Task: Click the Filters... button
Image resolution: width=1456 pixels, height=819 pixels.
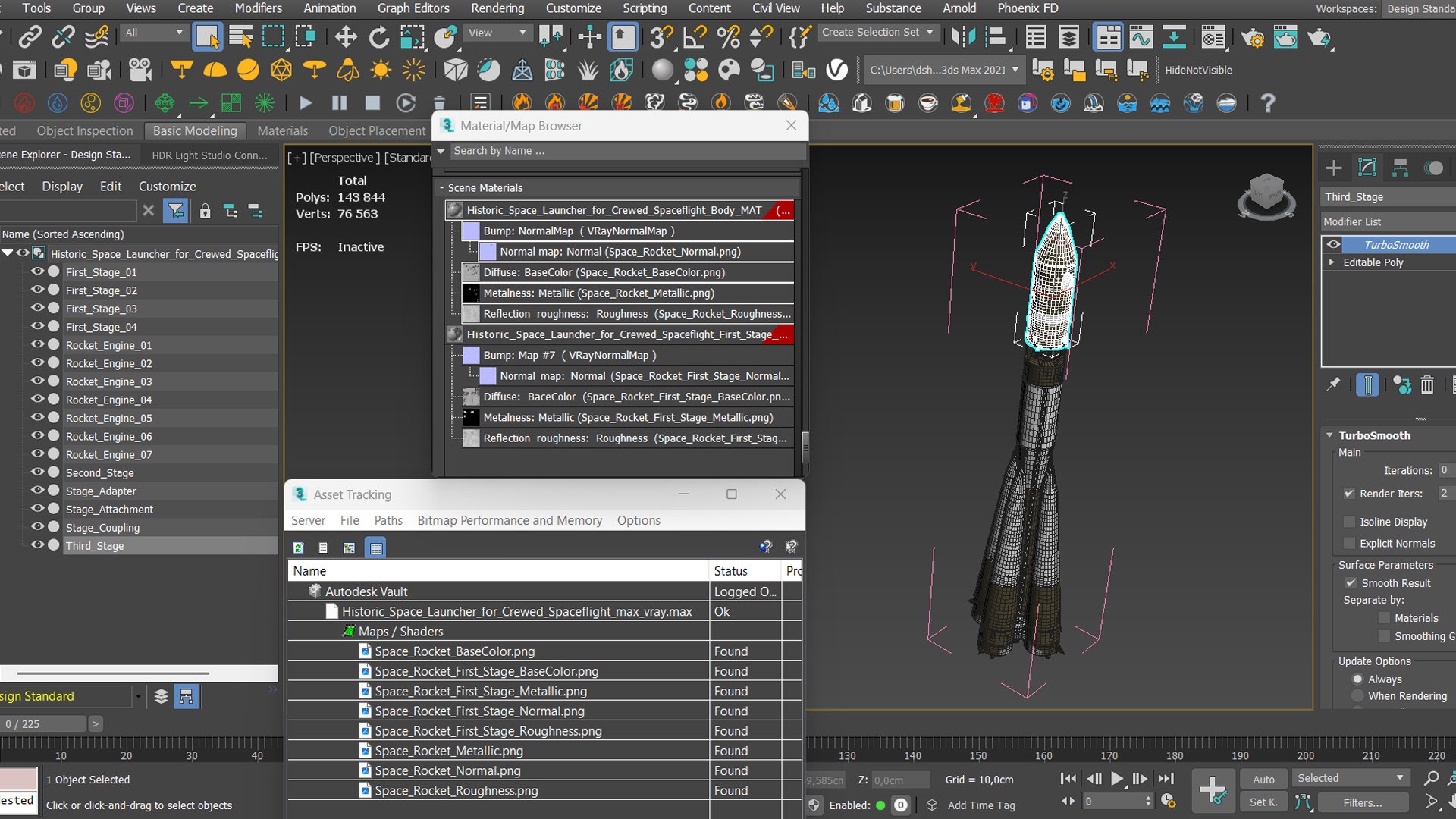Action: 1363,802
